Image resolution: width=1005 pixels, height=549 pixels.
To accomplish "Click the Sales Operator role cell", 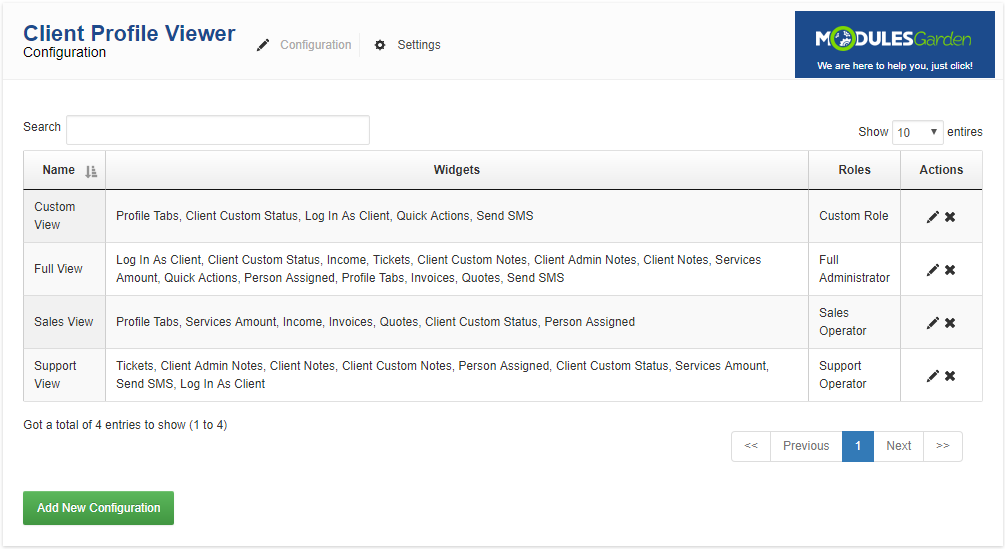I will pos(854,322).
